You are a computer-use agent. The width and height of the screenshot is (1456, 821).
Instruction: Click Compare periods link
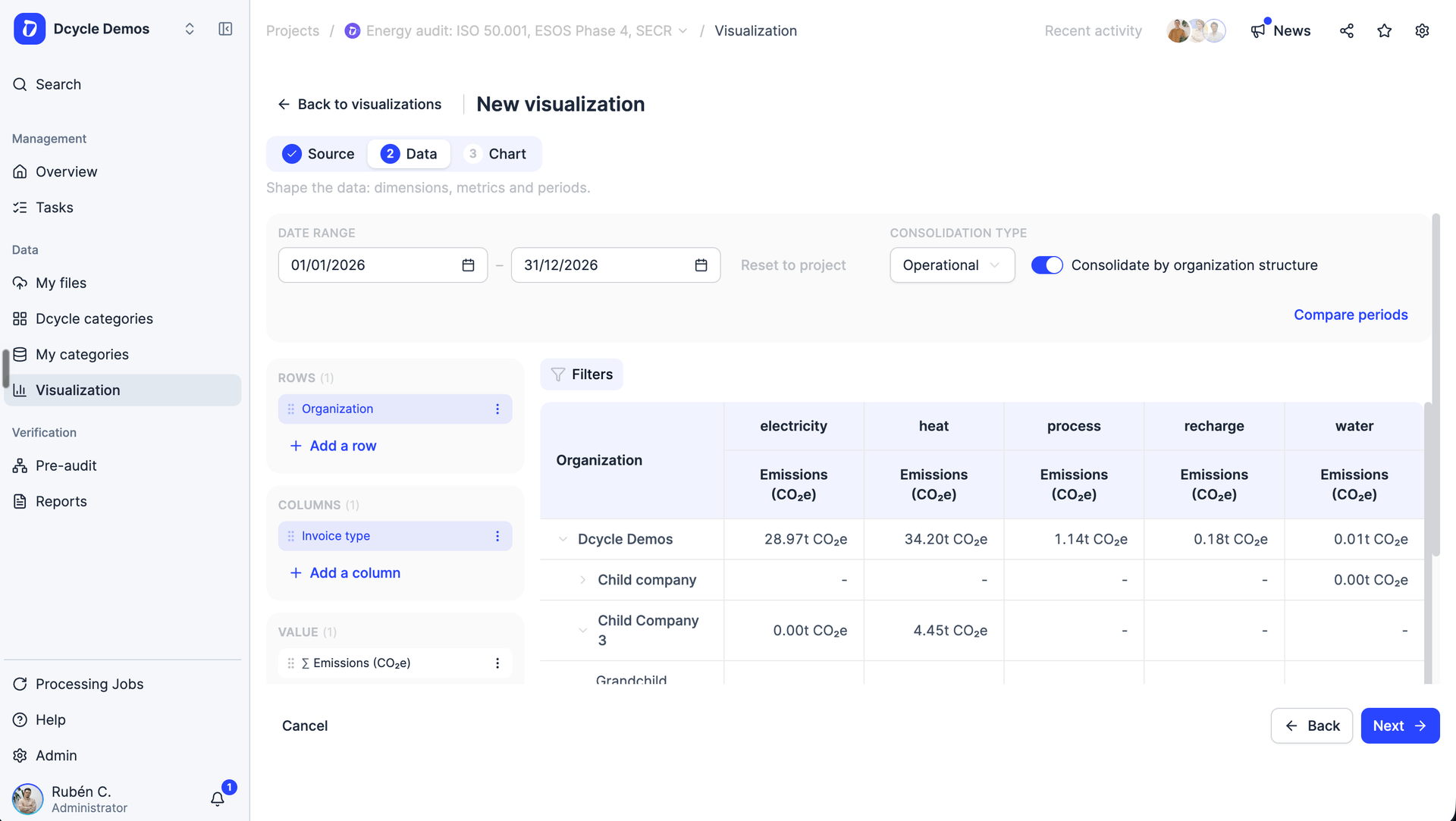coord(1351,315)
